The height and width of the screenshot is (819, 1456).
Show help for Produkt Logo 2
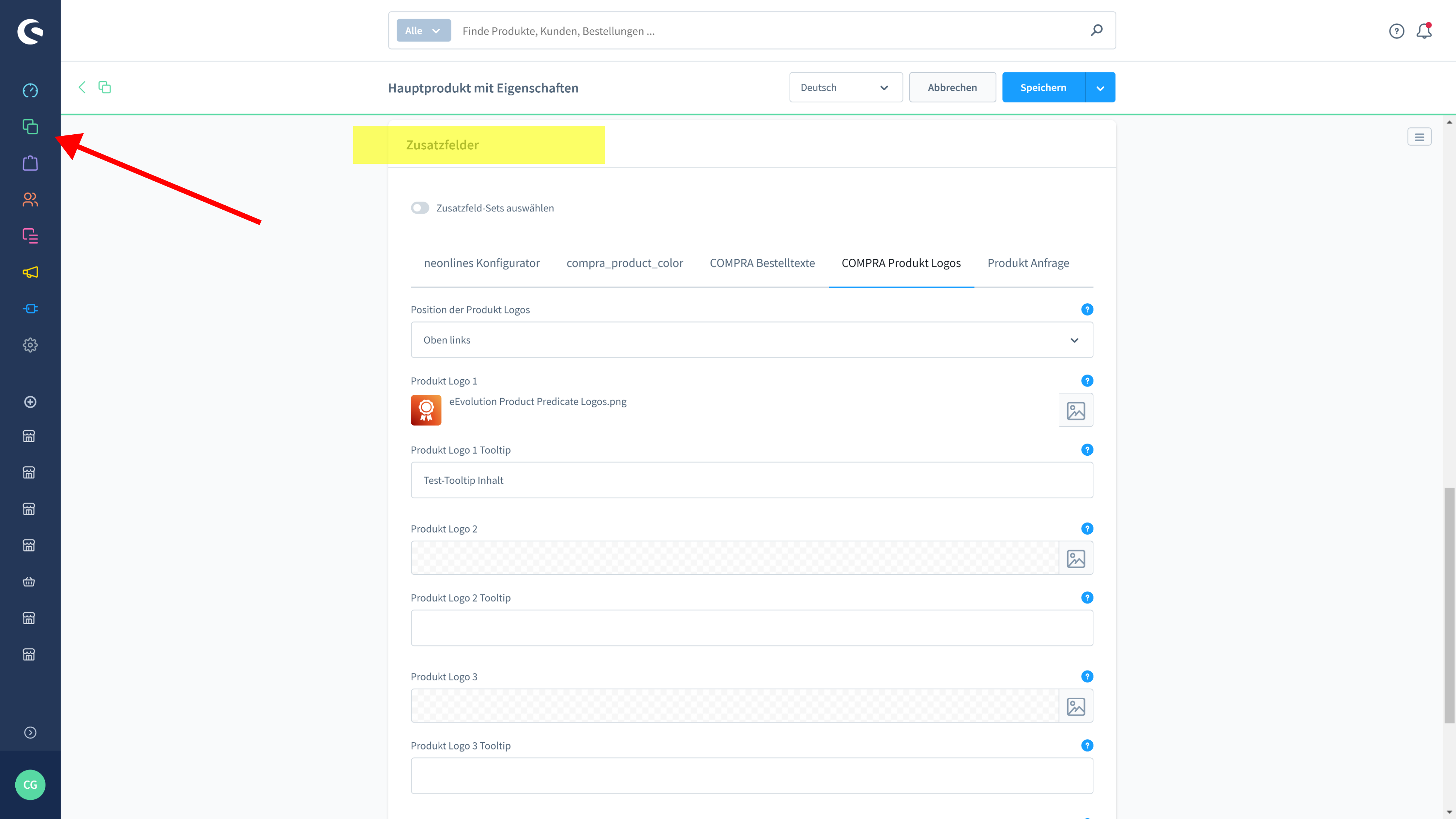(1087, 529)
